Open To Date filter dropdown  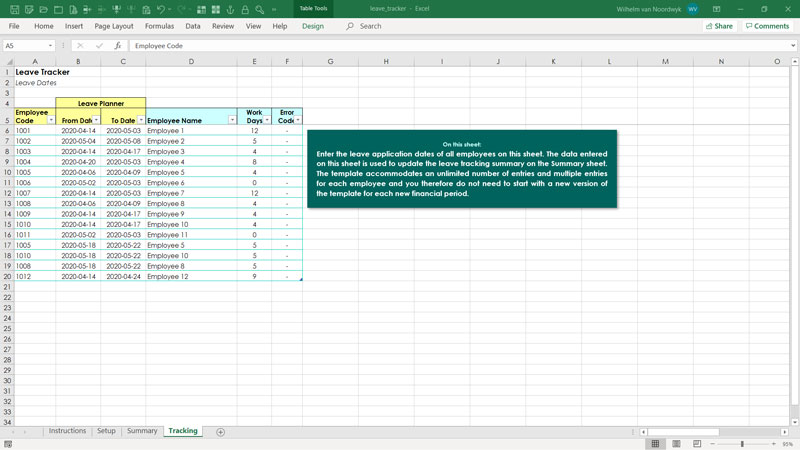coord(141,120)
